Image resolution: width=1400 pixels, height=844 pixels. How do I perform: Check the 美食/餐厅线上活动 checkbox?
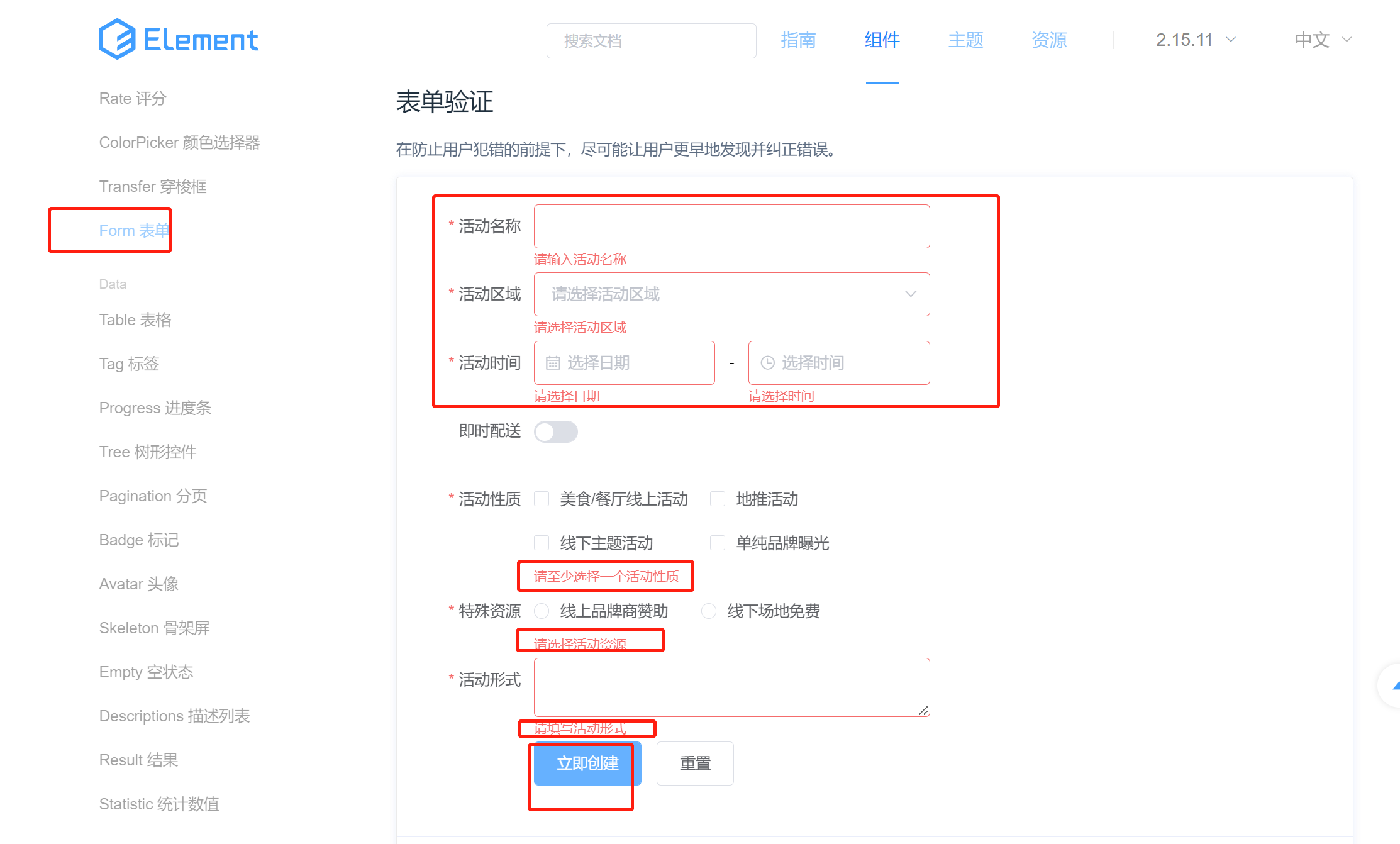tap(542, 499)
